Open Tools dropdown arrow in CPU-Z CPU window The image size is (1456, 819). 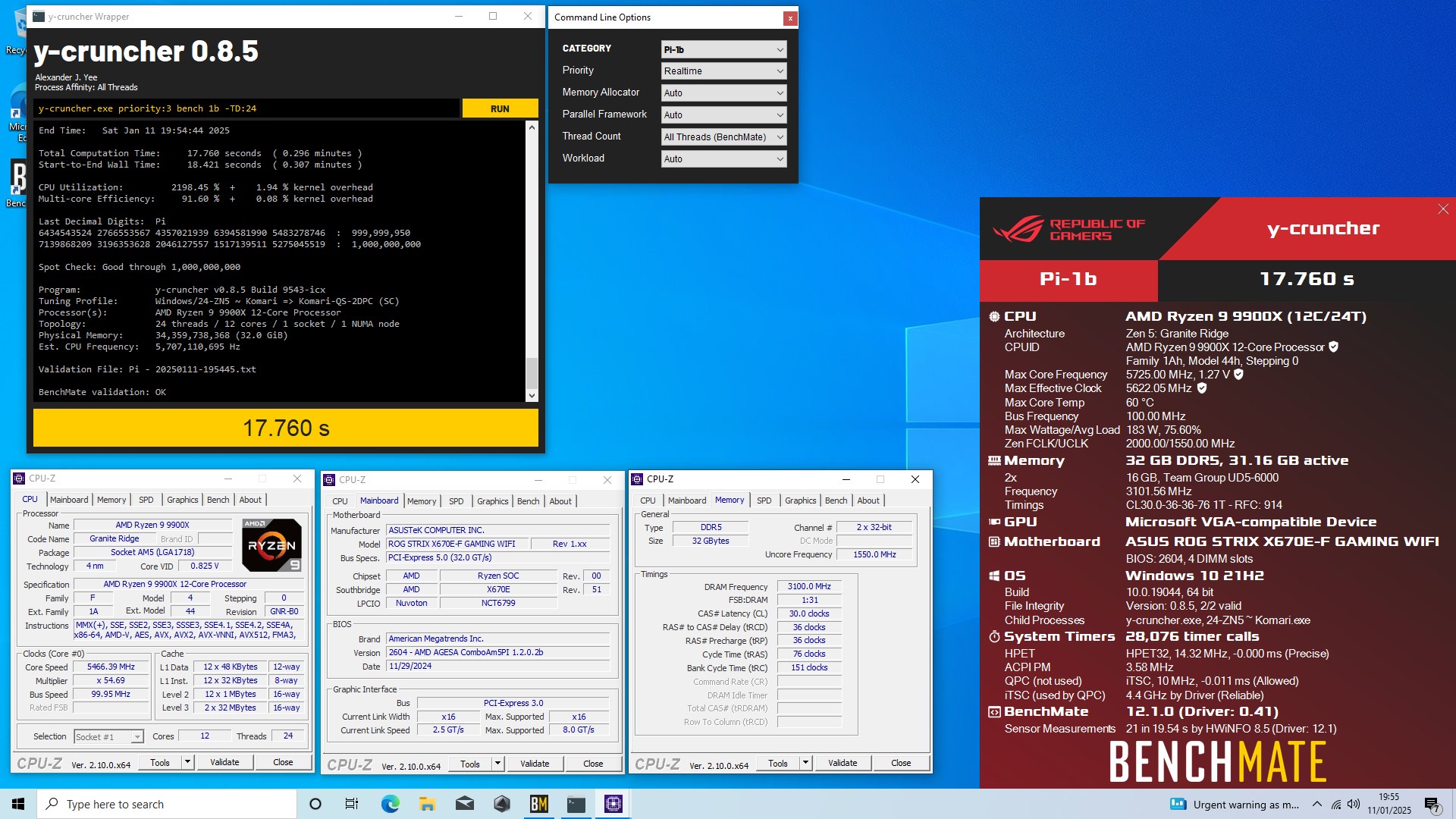(187, 762)
